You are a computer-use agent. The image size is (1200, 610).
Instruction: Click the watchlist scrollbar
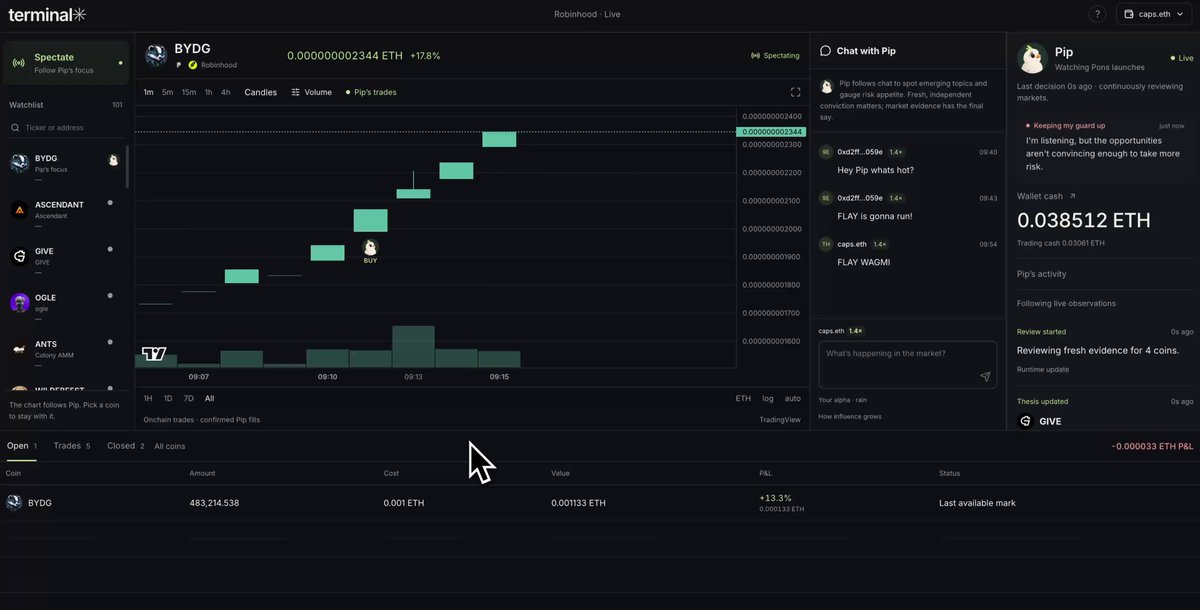(127, 167)
